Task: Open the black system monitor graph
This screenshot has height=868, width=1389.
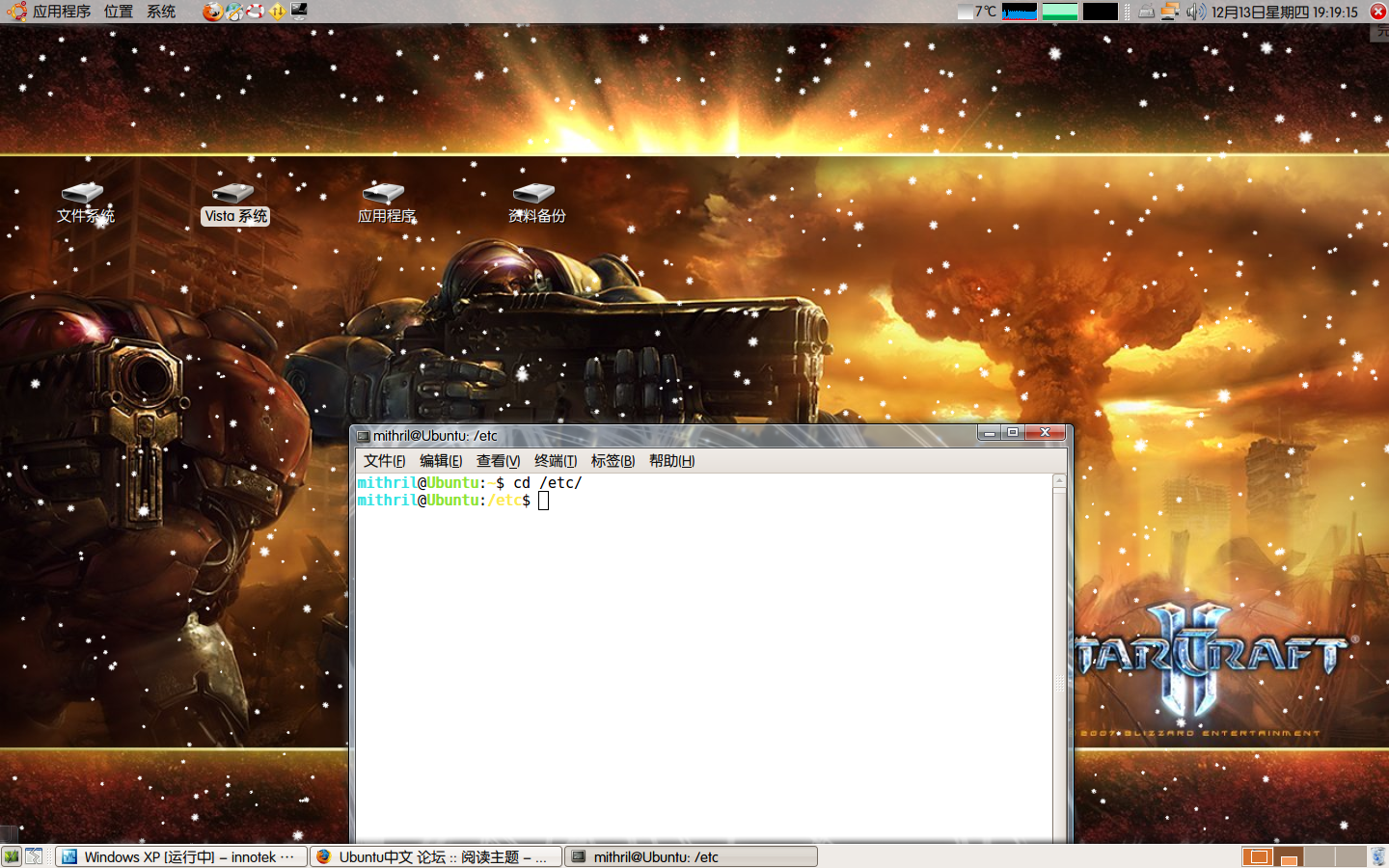Action: pos(1100,12)
